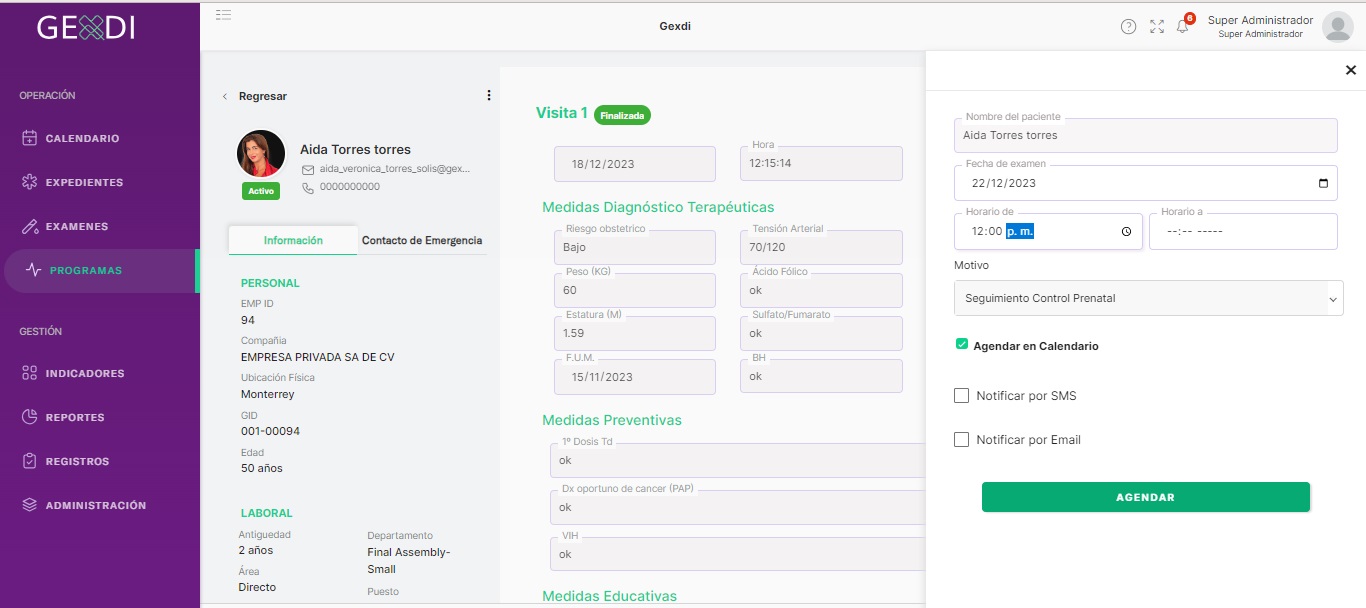
Task: Open the Super Administrador avatar
Action: pyautogui.click(x=1338, y=27)
